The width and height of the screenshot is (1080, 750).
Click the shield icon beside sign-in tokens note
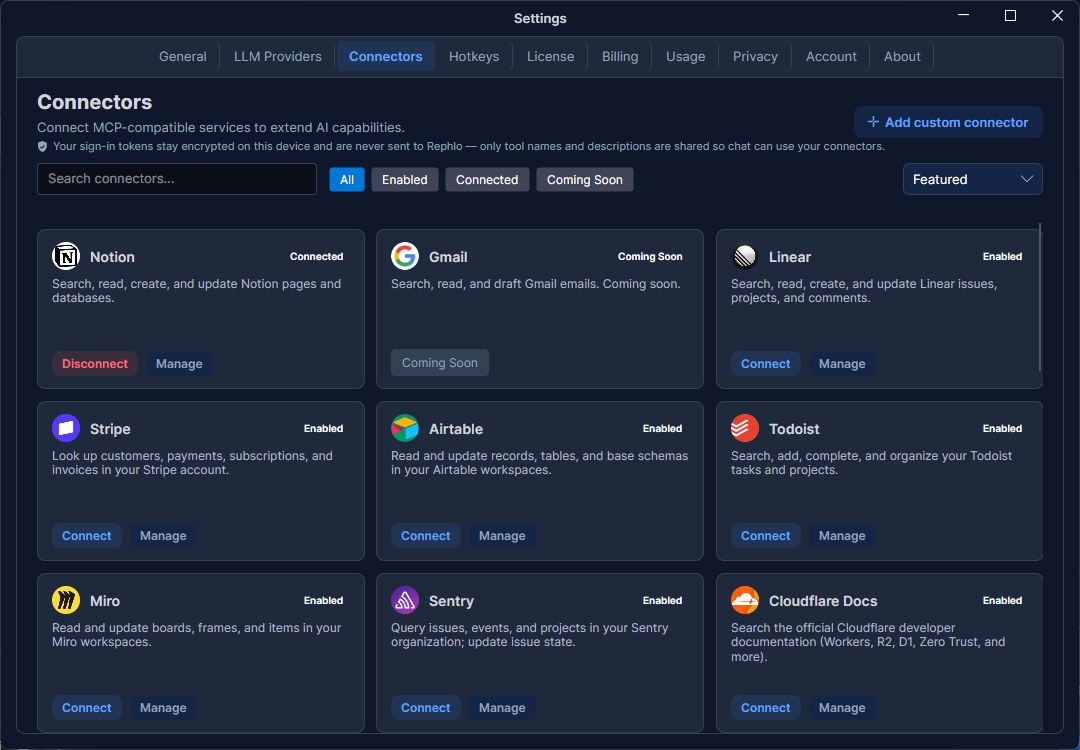(43, 146)
